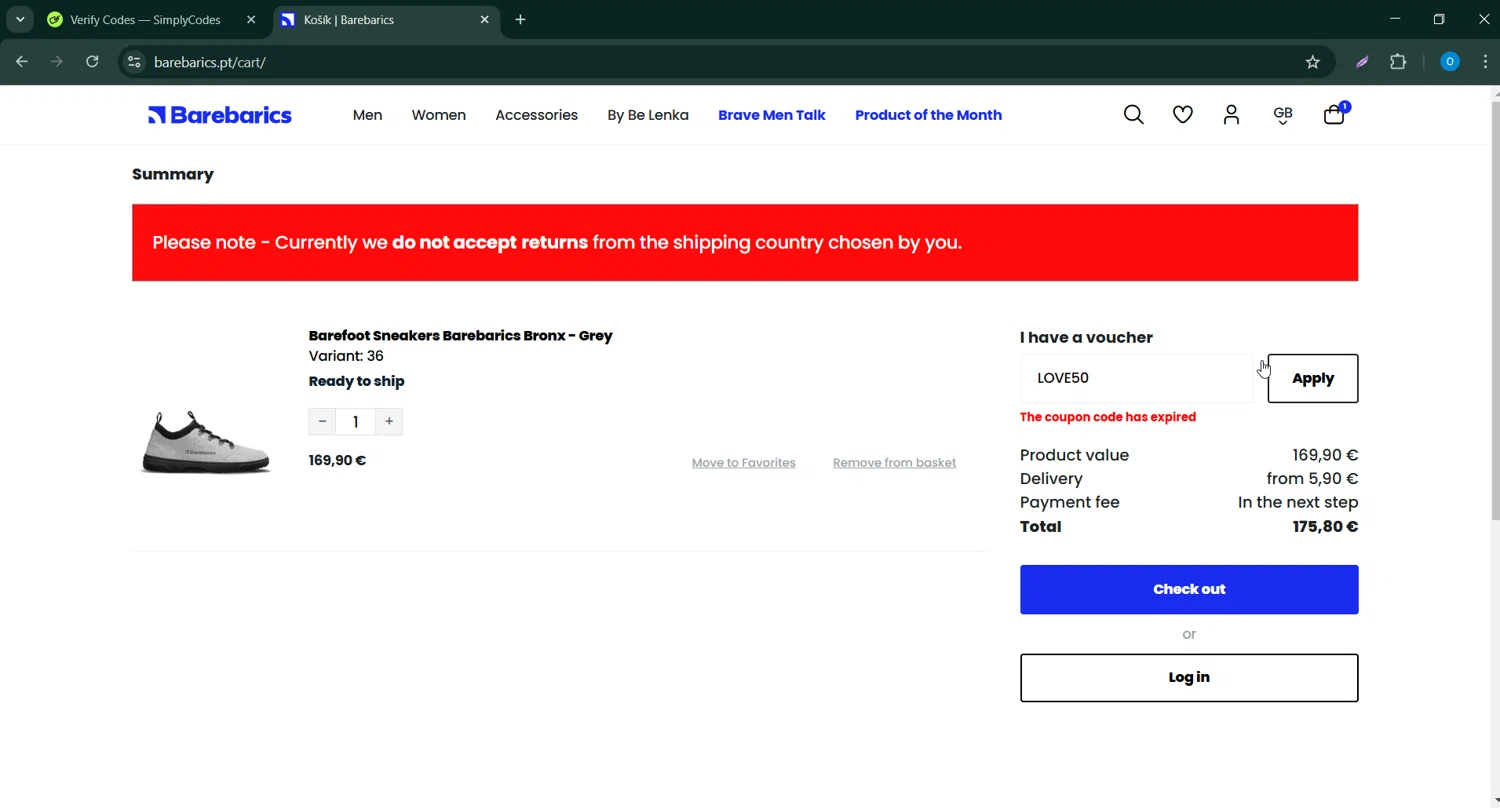Image resolution: width=1500 pixels, height=808 pixels.
Task: View site information icon in address bar
Action: [x=134, y=62]
